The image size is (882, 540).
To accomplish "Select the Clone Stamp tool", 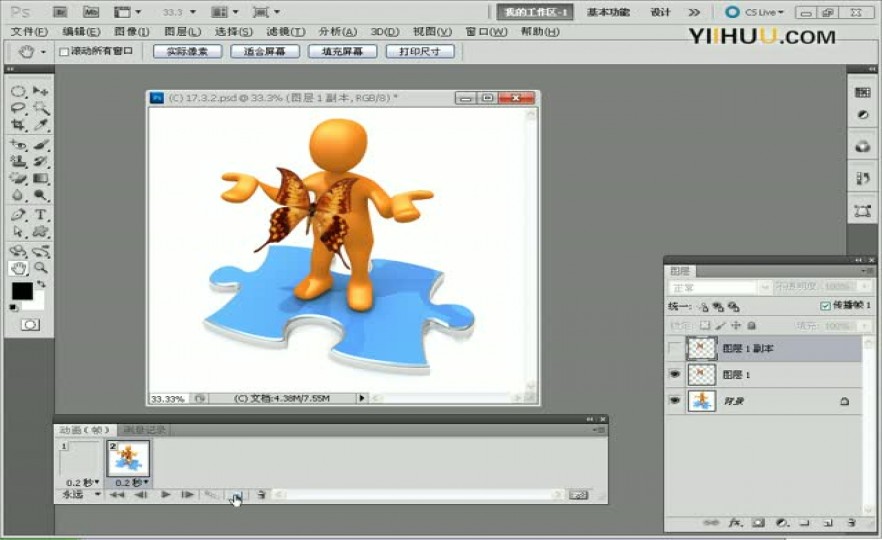I will point(18,161).
